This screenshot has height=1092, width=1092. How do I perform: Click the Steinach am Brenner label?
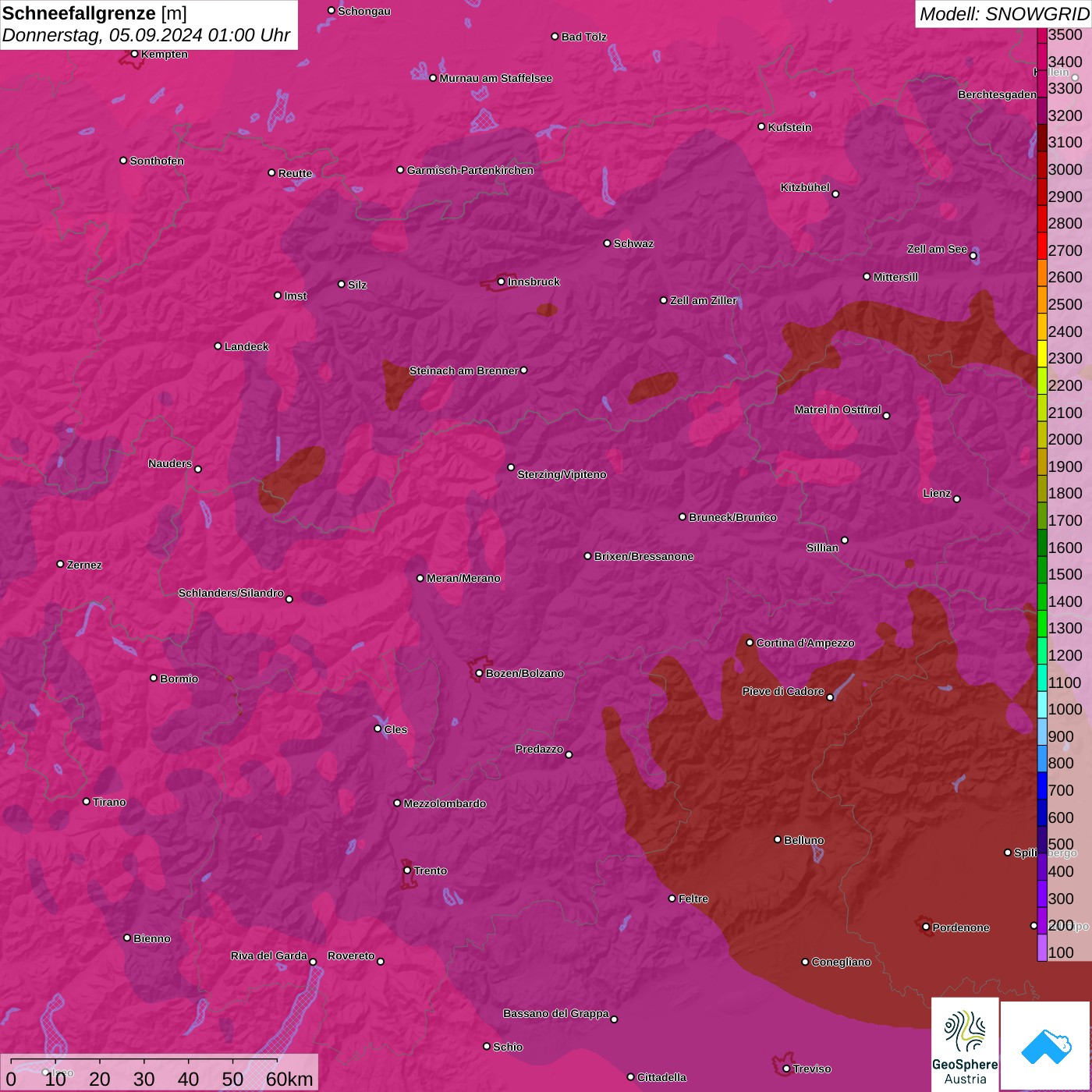coord(464,370)
